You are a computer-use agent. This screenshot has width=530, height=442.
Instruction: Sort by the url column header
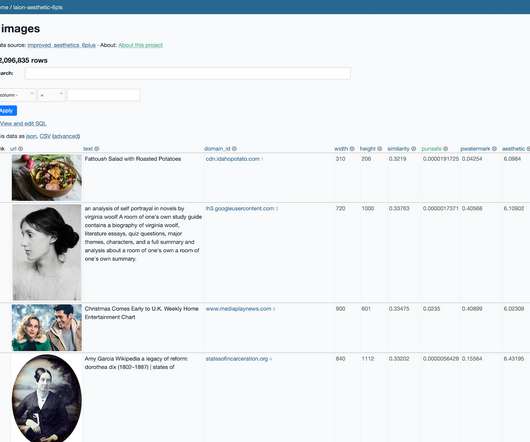[13, 149]
